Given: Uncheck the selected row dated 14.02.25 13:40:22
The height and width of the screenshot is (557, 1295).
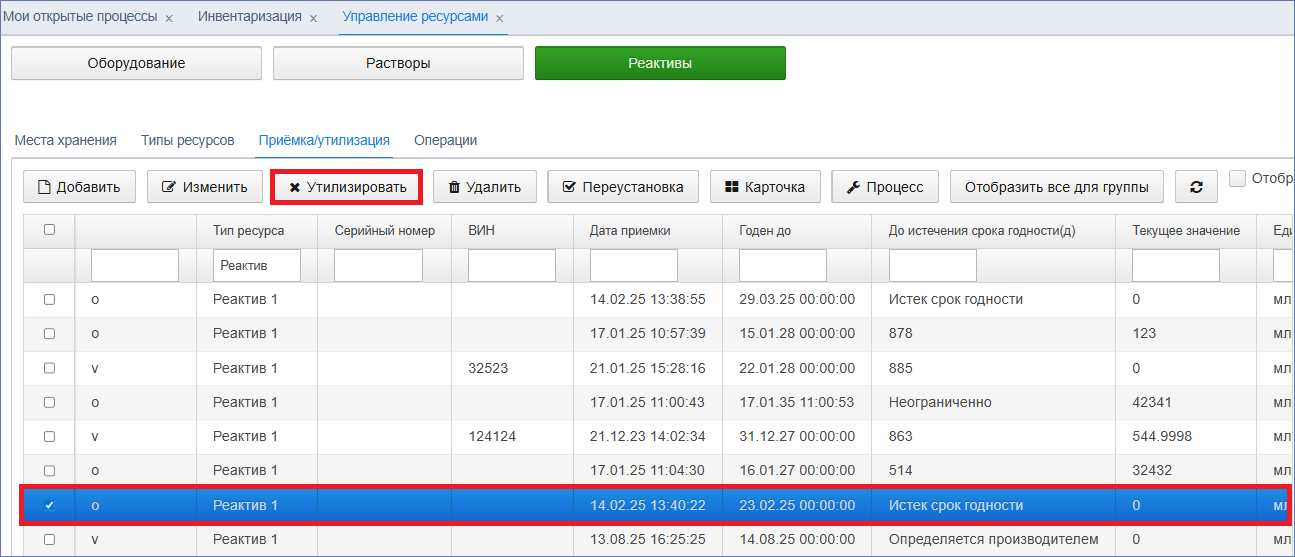Looking at the screenshot, I should coord(49,505).
